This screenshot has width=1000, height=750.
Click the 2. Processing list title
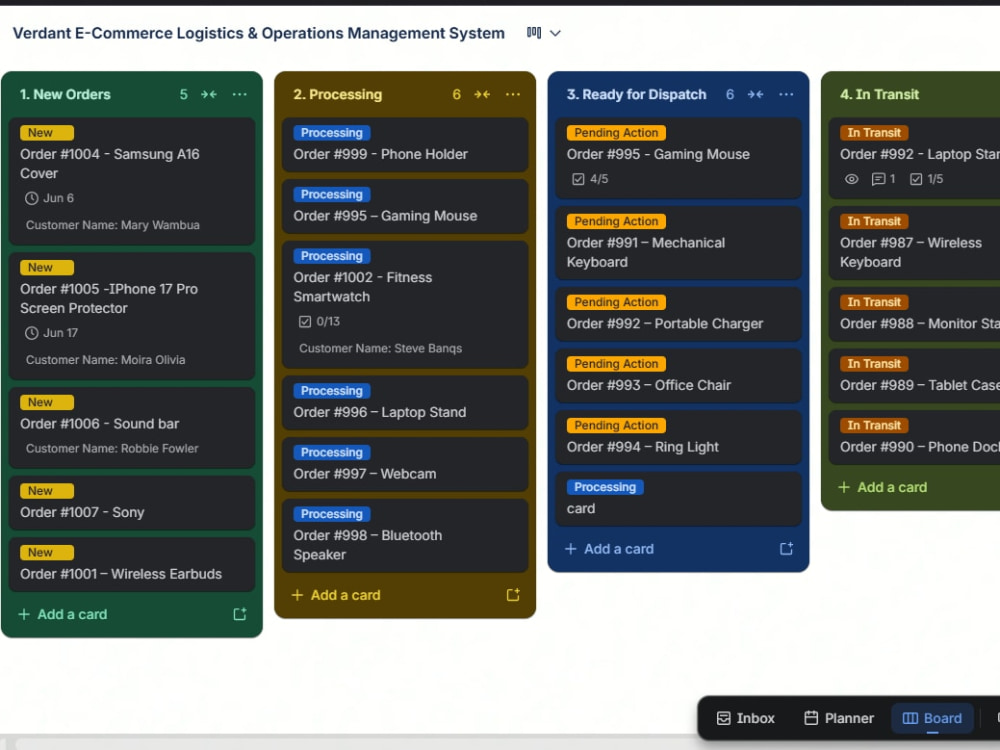click(337, 94)
